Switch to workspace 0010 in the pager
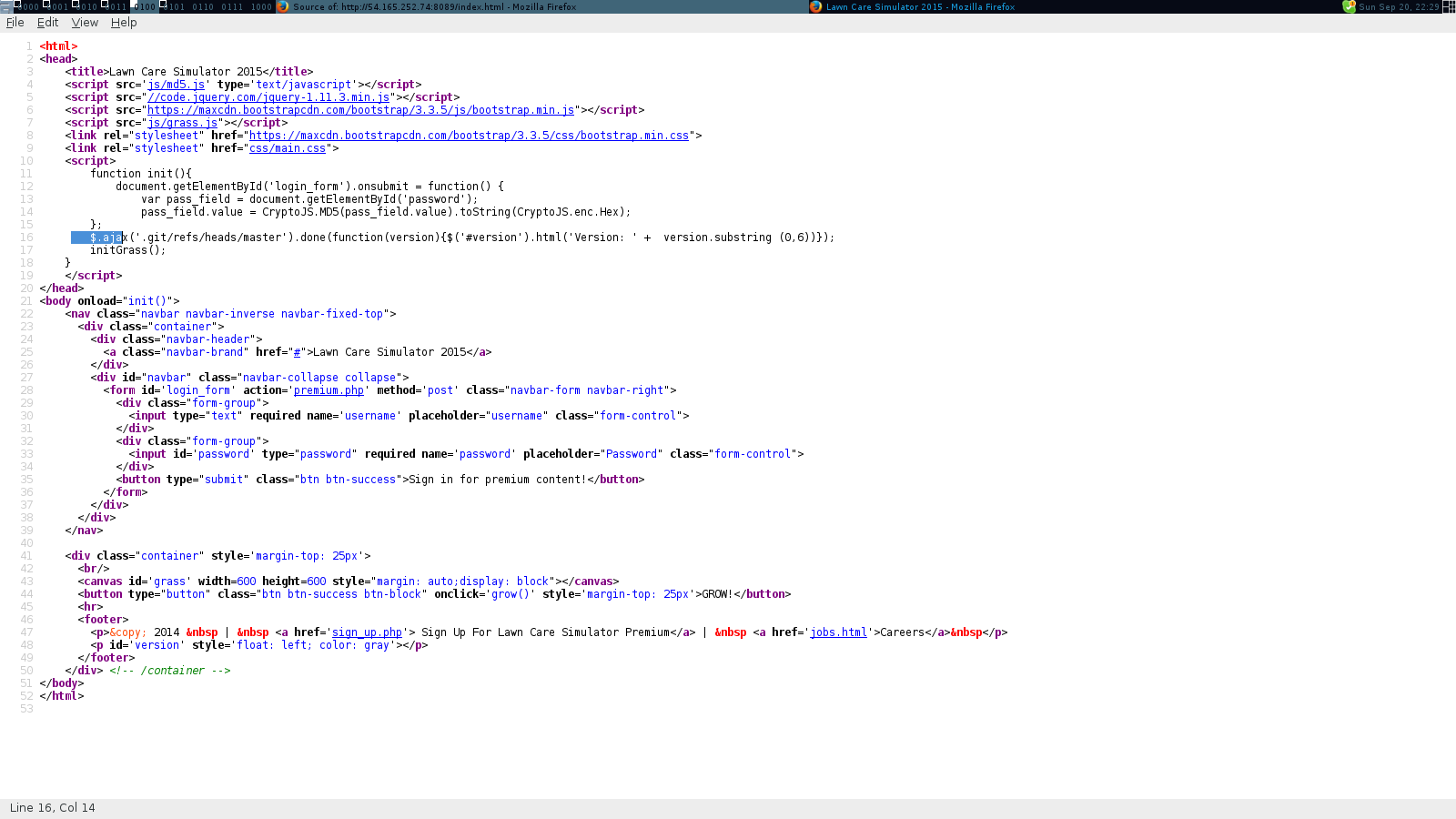The height and width of the screenshot is (819, 1456). coord(86,6)
